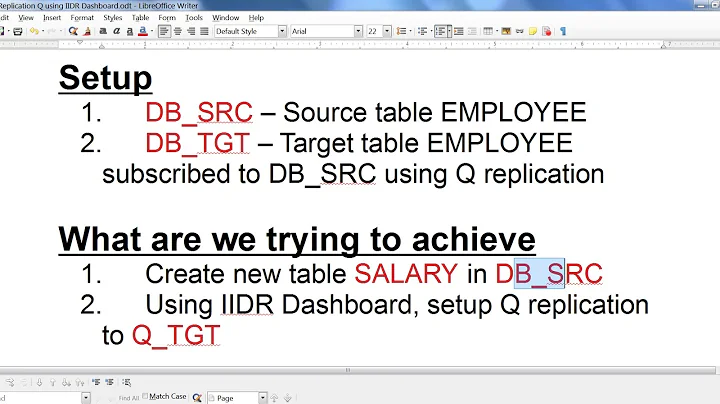Open the Help menu
This screenshot has width=720, height=404.
pos(256,17)
